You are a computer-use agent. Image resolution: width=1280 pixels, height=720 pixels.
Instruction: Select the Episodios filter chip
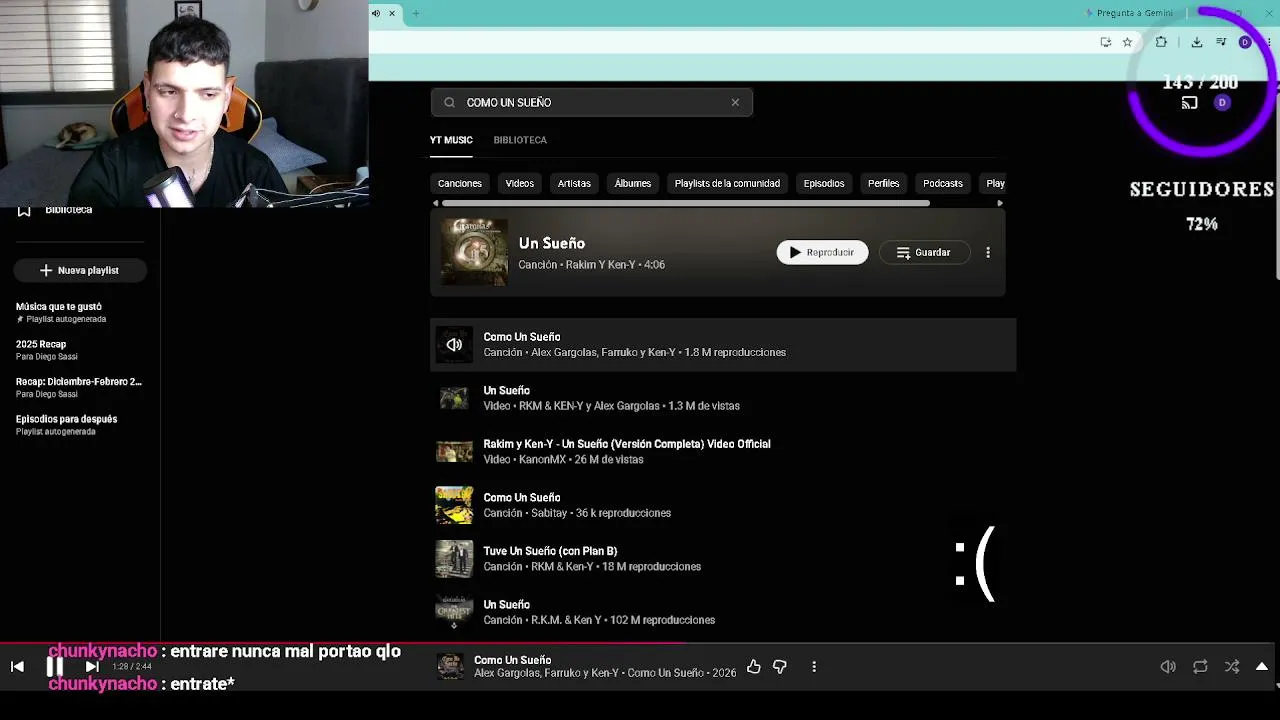(824, 183)
